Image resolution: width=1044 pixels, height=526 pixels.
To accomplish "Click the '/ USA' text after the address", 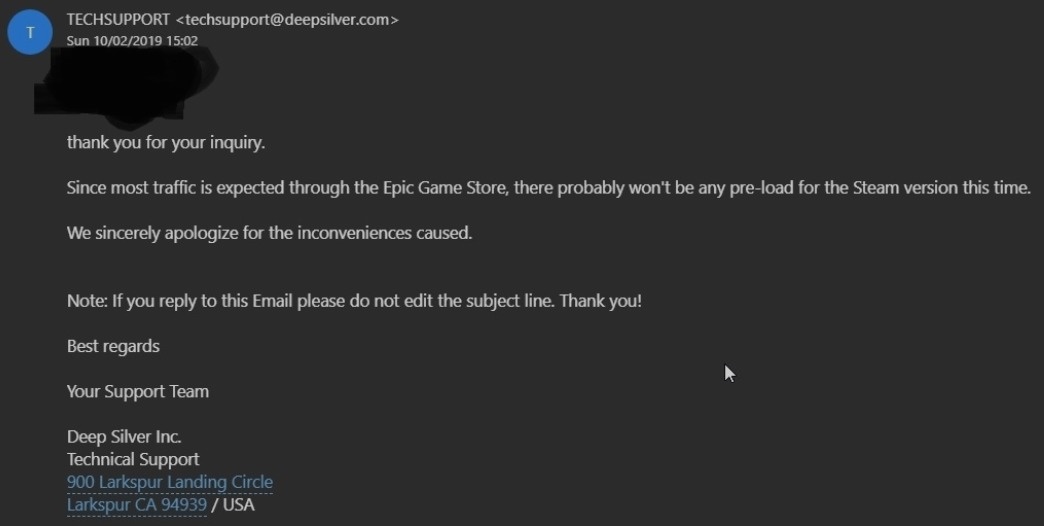I will click(233, 505).
